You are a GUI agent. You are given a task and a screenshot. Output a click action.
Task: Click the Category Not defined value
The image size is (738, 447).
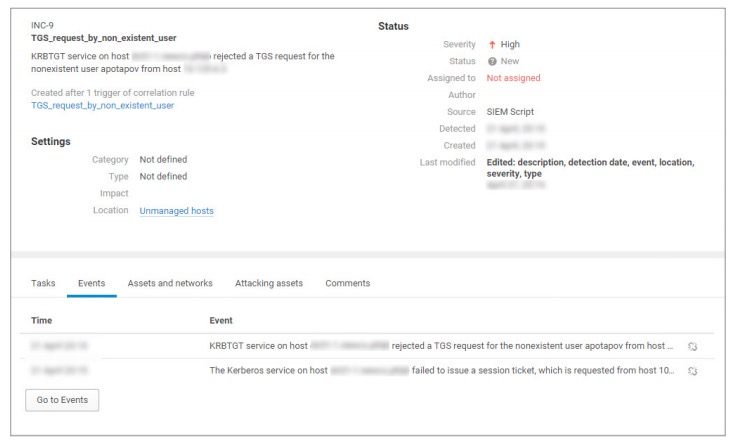pos(163,159)
